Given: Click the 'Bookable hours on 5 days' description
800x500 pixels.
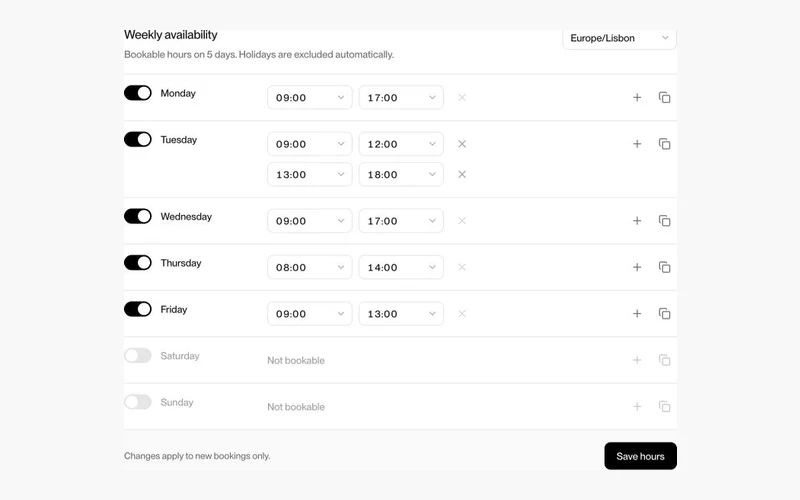Looking at the screenshot, I should (259, 55).
